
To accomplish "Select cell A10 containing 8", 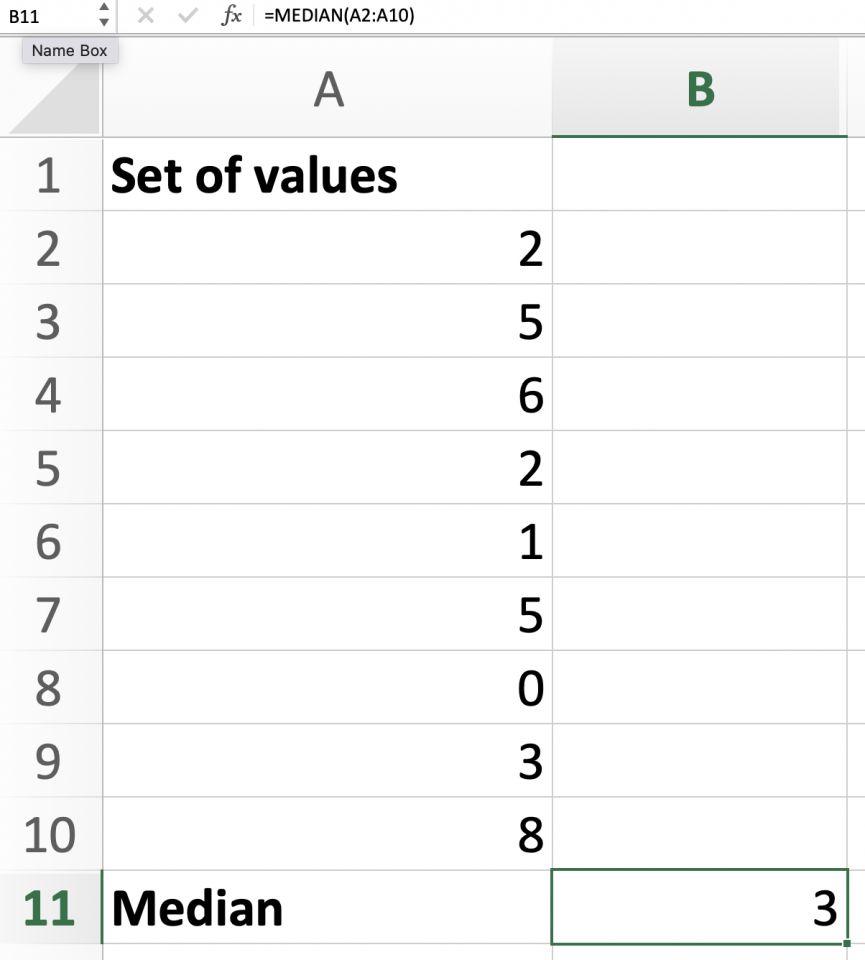I will pyautogui.click(x=327, y=834).
